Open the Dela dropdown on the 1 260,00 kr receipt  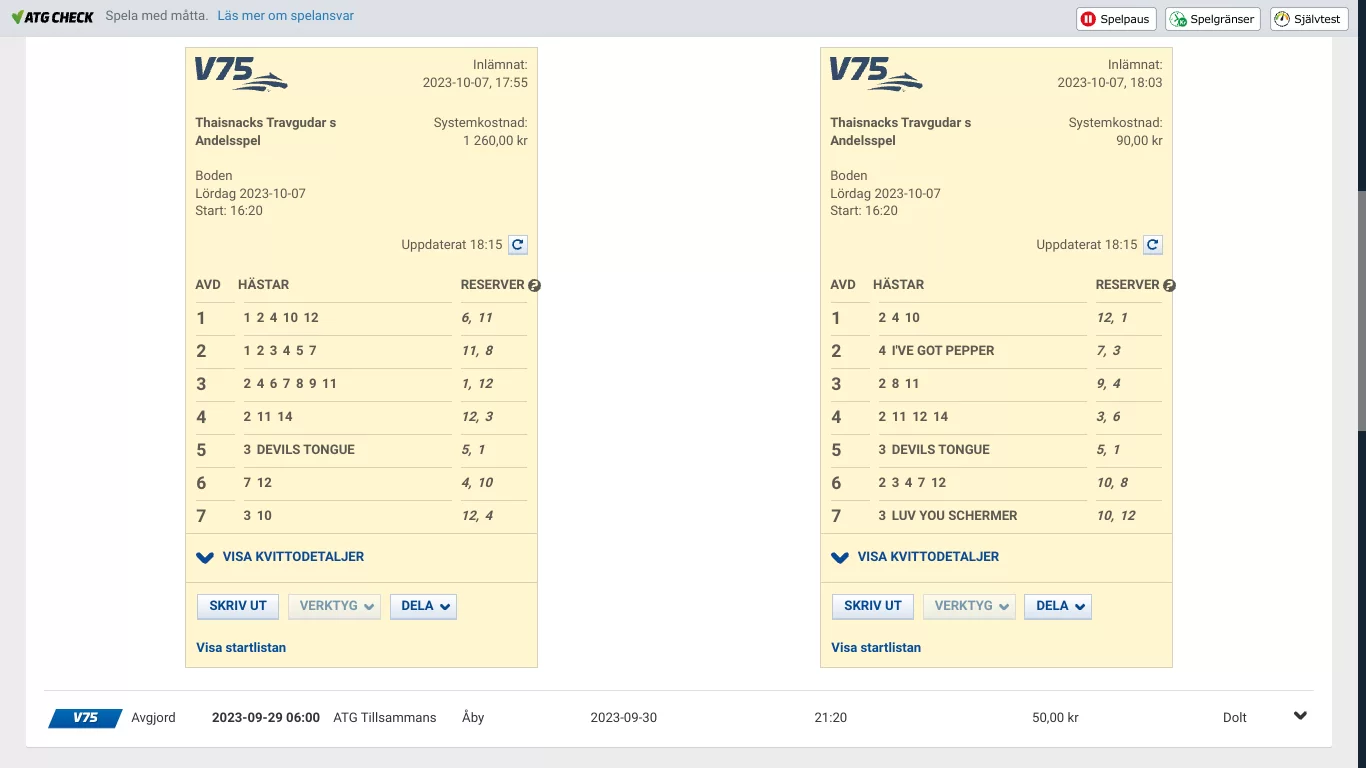pyautogui.click(x=423, y=606)
